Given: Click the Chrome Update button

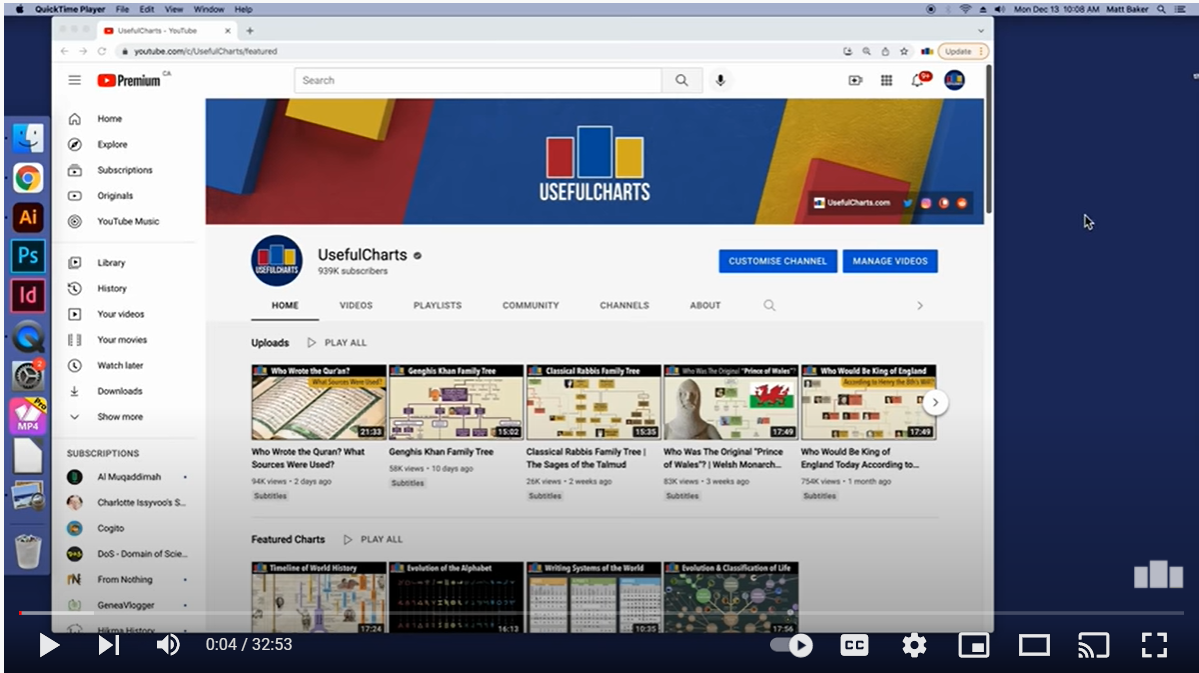Looking at the screenshot, I should pyautogui.click(x=963, y=51).
